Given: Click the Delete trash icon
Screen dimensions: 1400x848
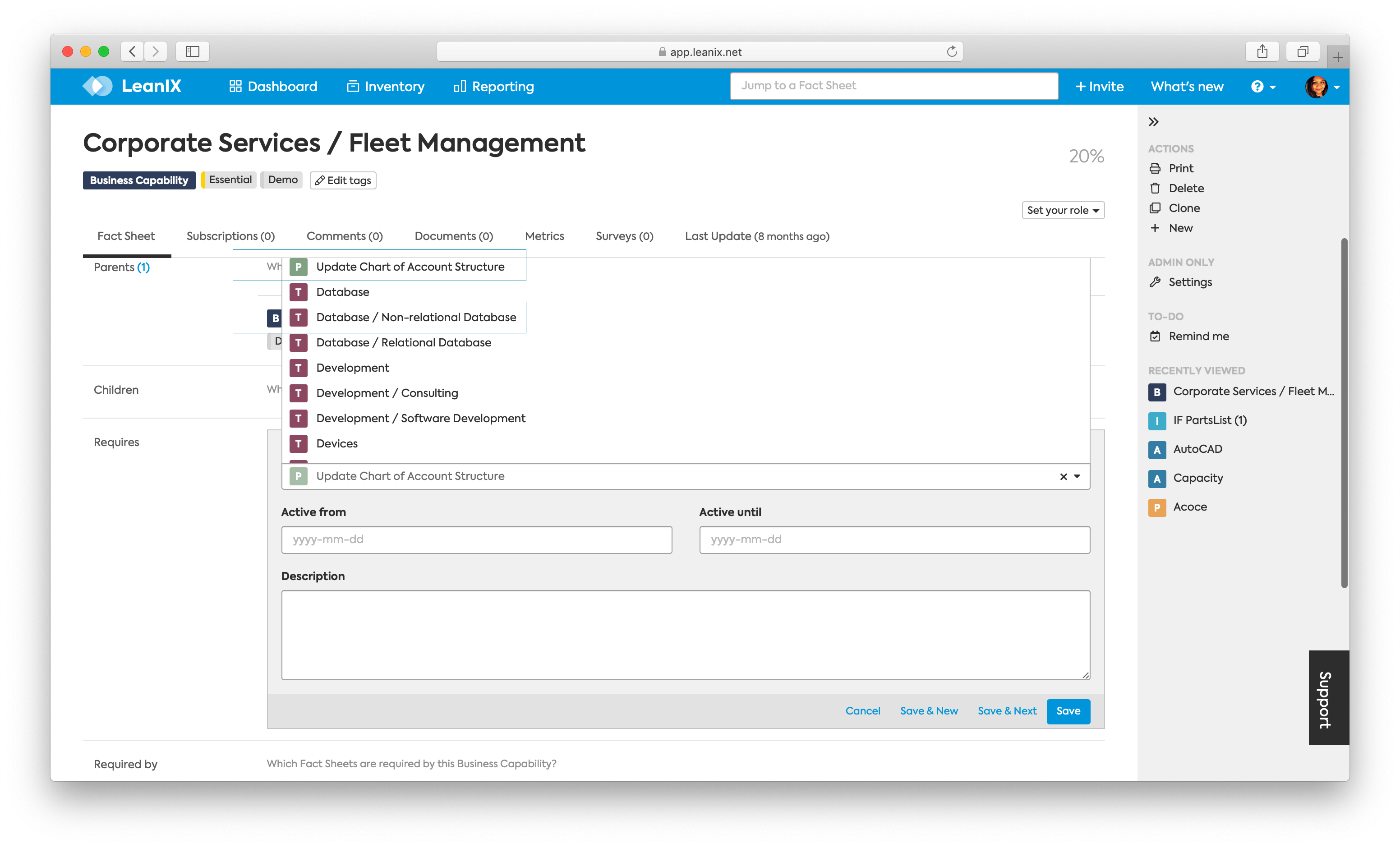Looking at the screenshot, I should (x=1155, y=188).
